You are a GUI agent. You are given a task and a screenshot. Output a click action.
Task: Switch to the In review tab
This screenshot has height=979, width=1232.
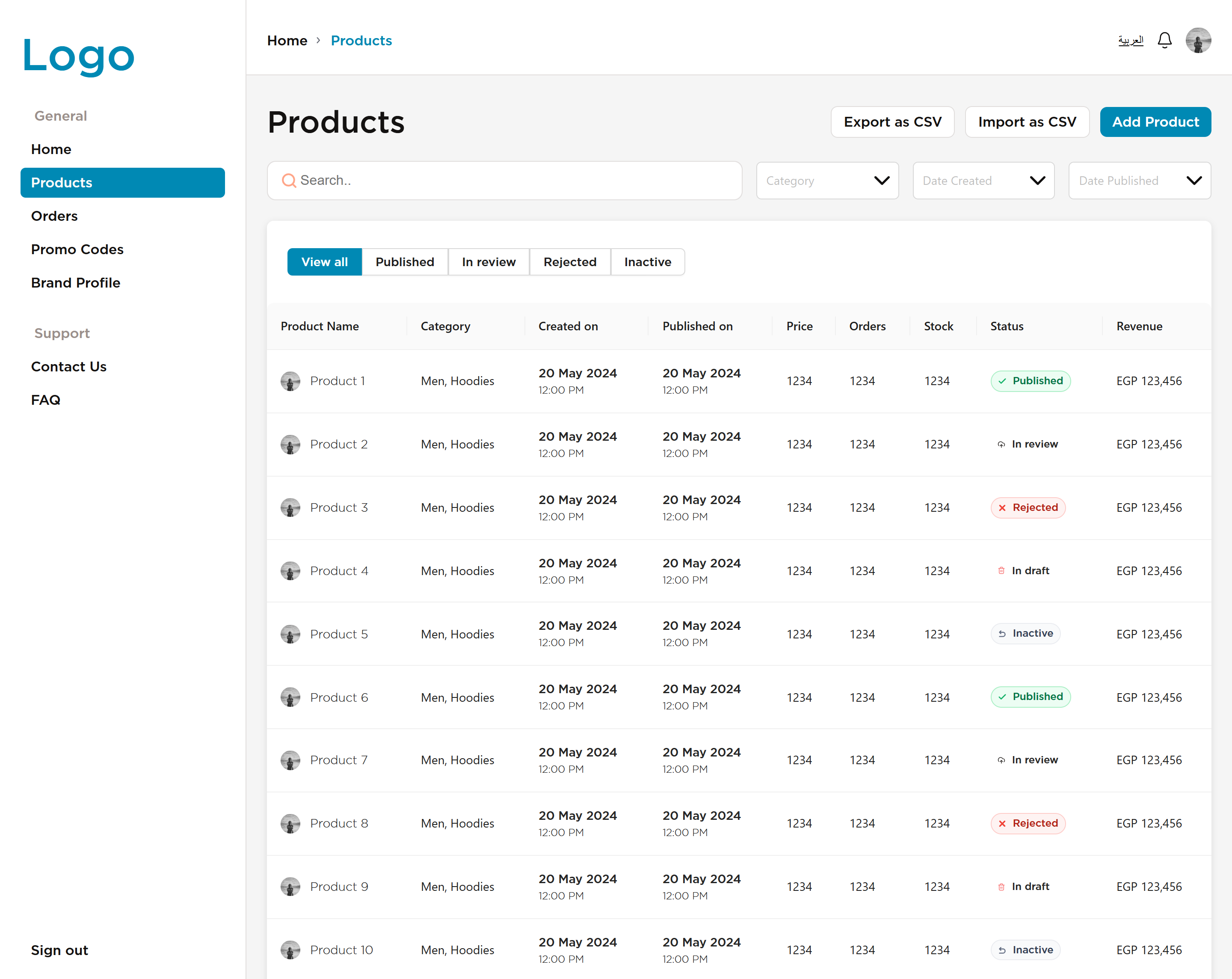tap(488, 262)
